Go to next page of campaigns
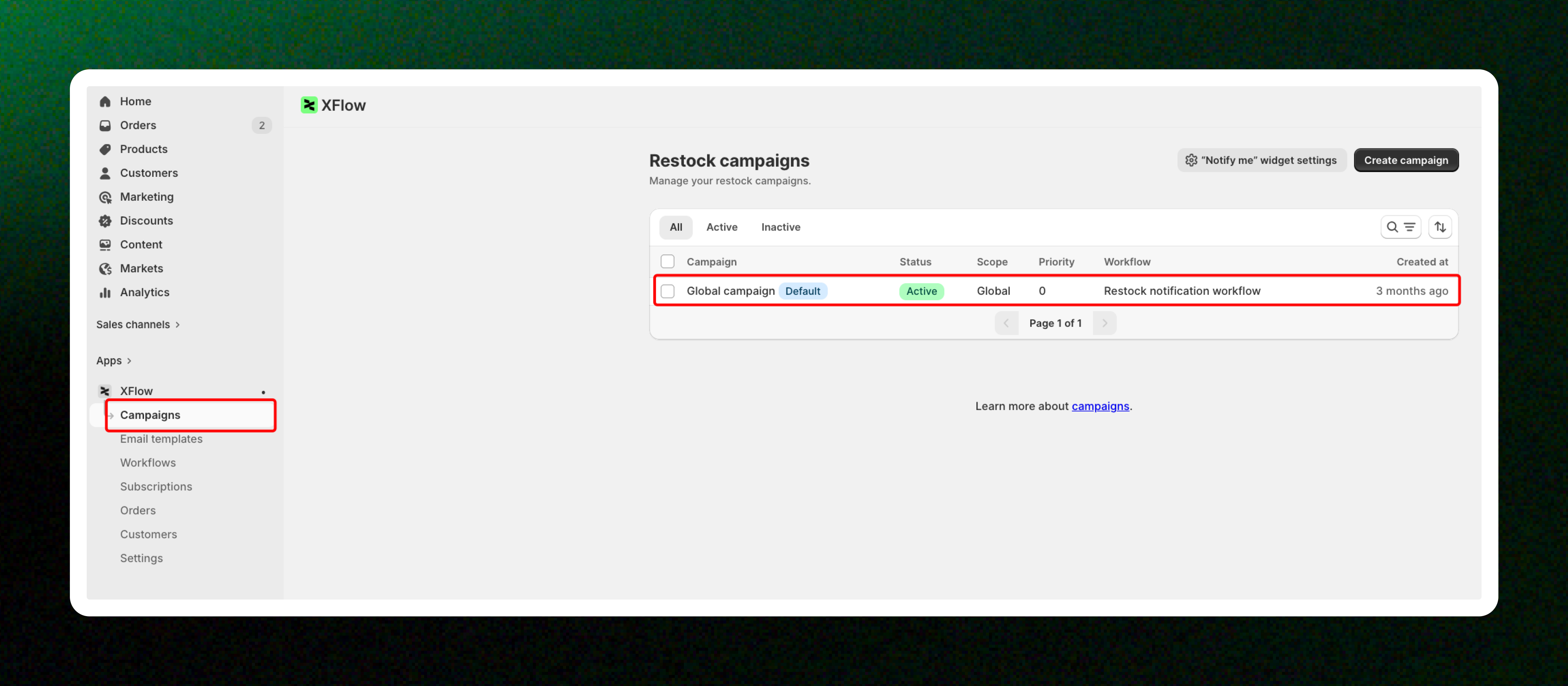This screenshot has width=1568, height=686. [x=1105, y=323]
